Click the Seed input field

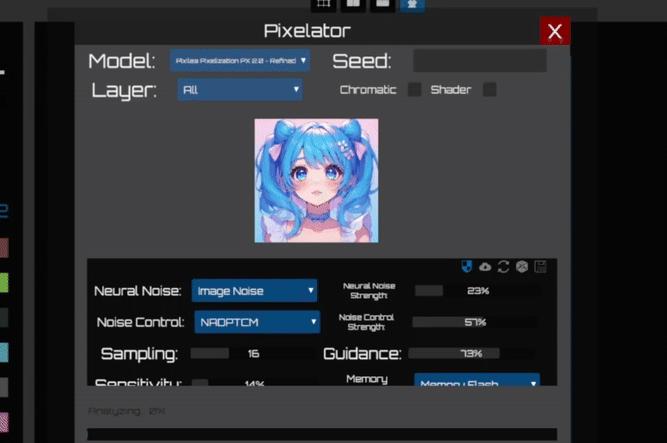click(x=479, y=61)
